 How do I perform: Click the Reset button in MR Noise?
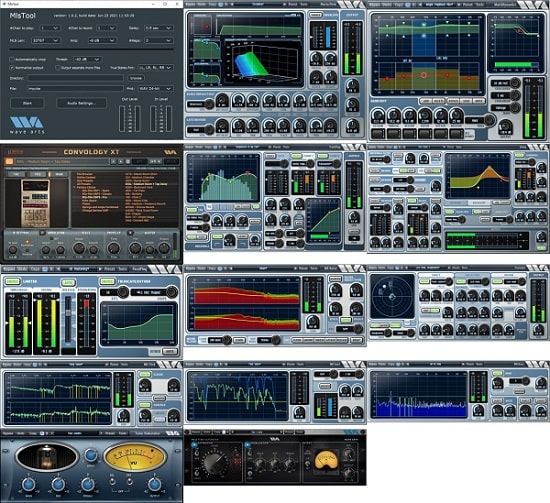pos(357,340)
